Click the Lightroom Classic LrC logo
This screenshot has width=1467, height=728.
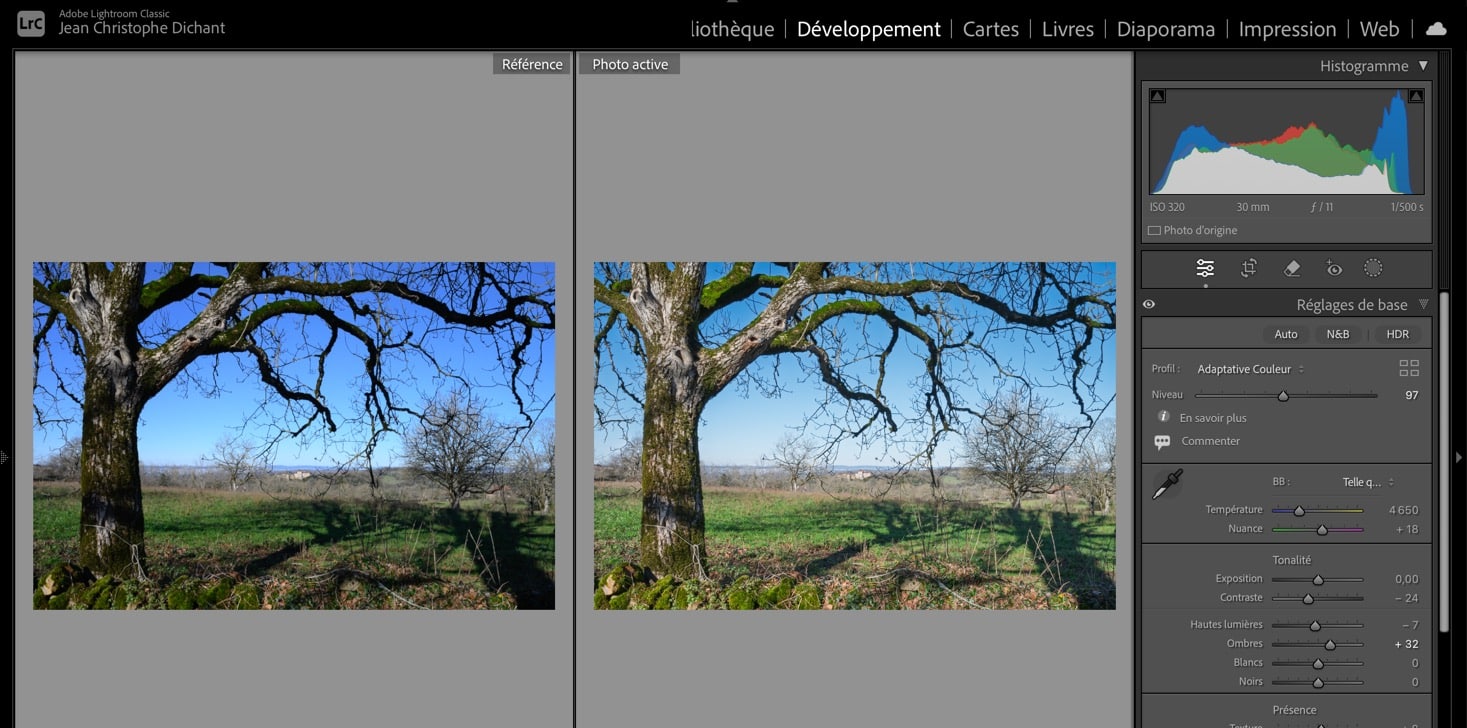pos(31,23)
